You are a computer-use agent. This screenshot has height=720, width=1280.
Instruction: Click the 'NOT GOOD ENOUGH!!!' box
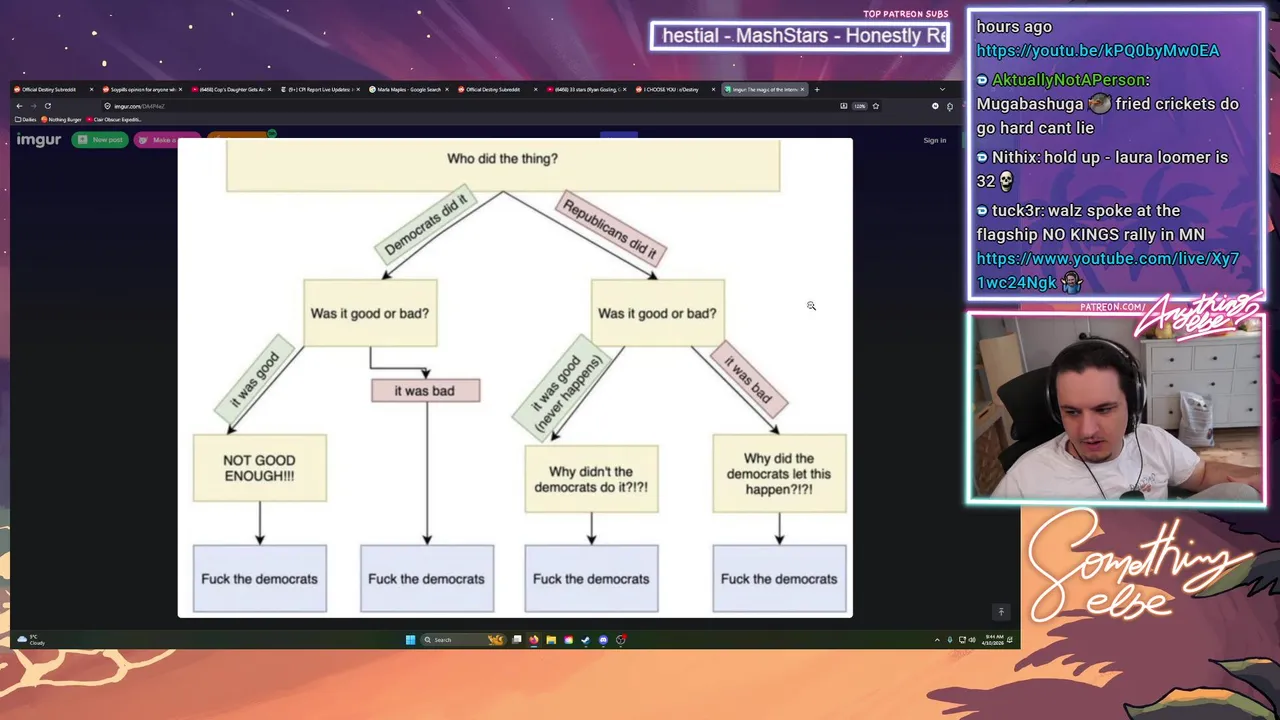pos(259,468)
